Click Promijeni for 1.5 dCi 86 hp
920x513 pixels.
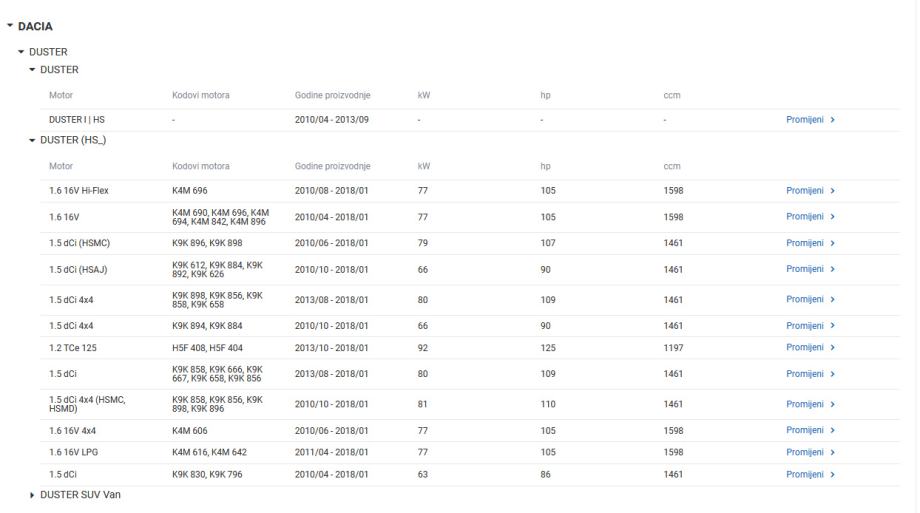[x=805, y=474]
